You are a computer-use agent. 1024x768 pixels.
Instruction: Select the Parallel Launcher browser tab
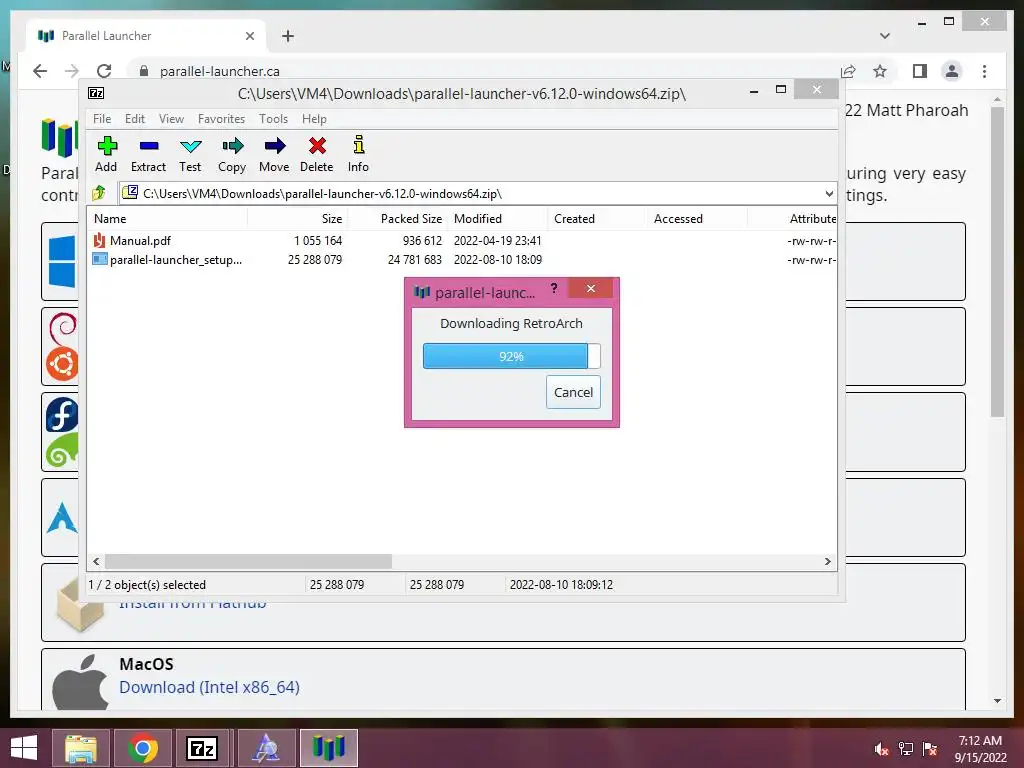coord(147,36)
